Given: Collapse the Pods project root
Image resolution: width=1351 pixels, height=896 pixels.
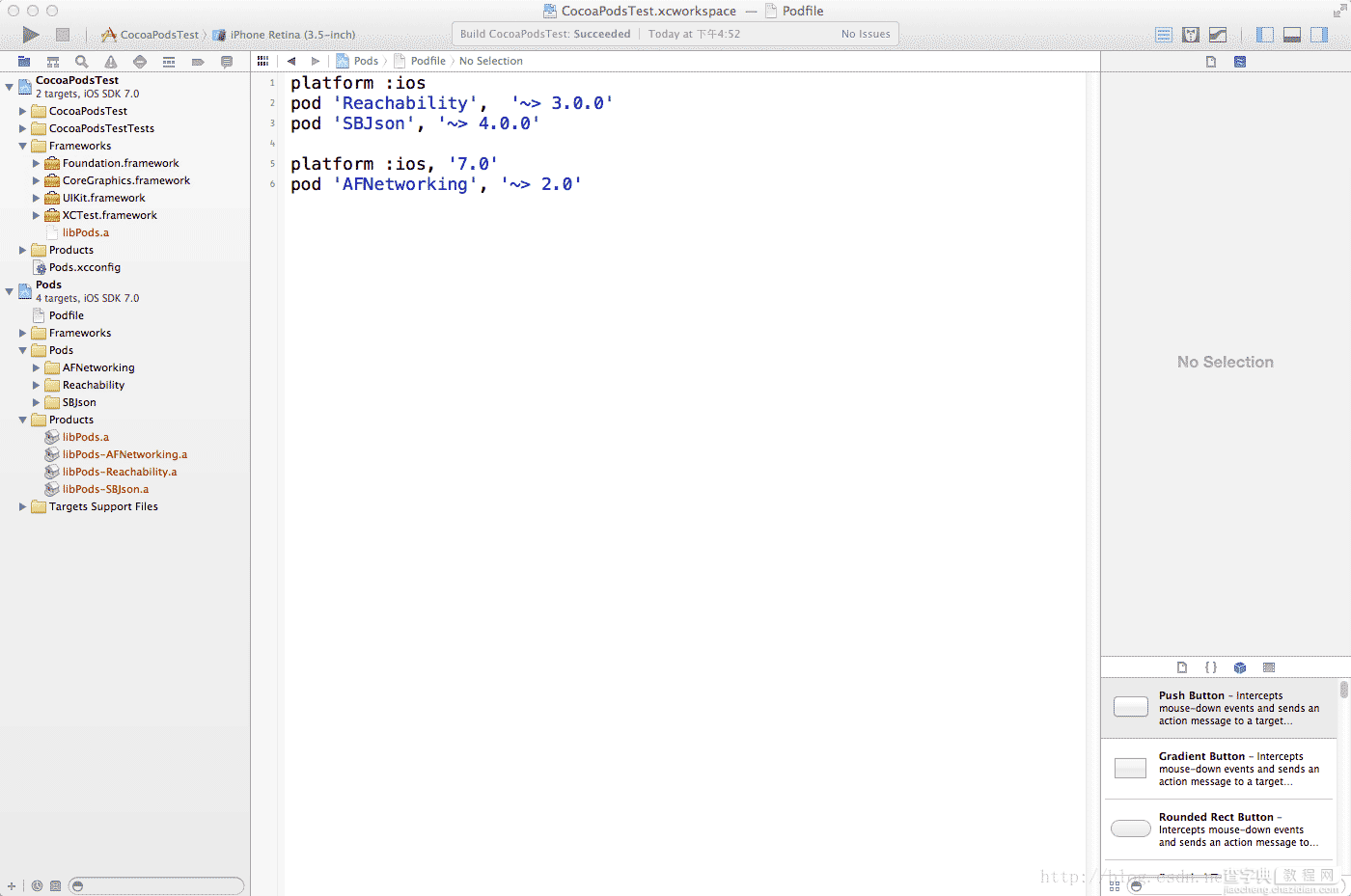Looking at the screenshot, I should pos(10,291).
